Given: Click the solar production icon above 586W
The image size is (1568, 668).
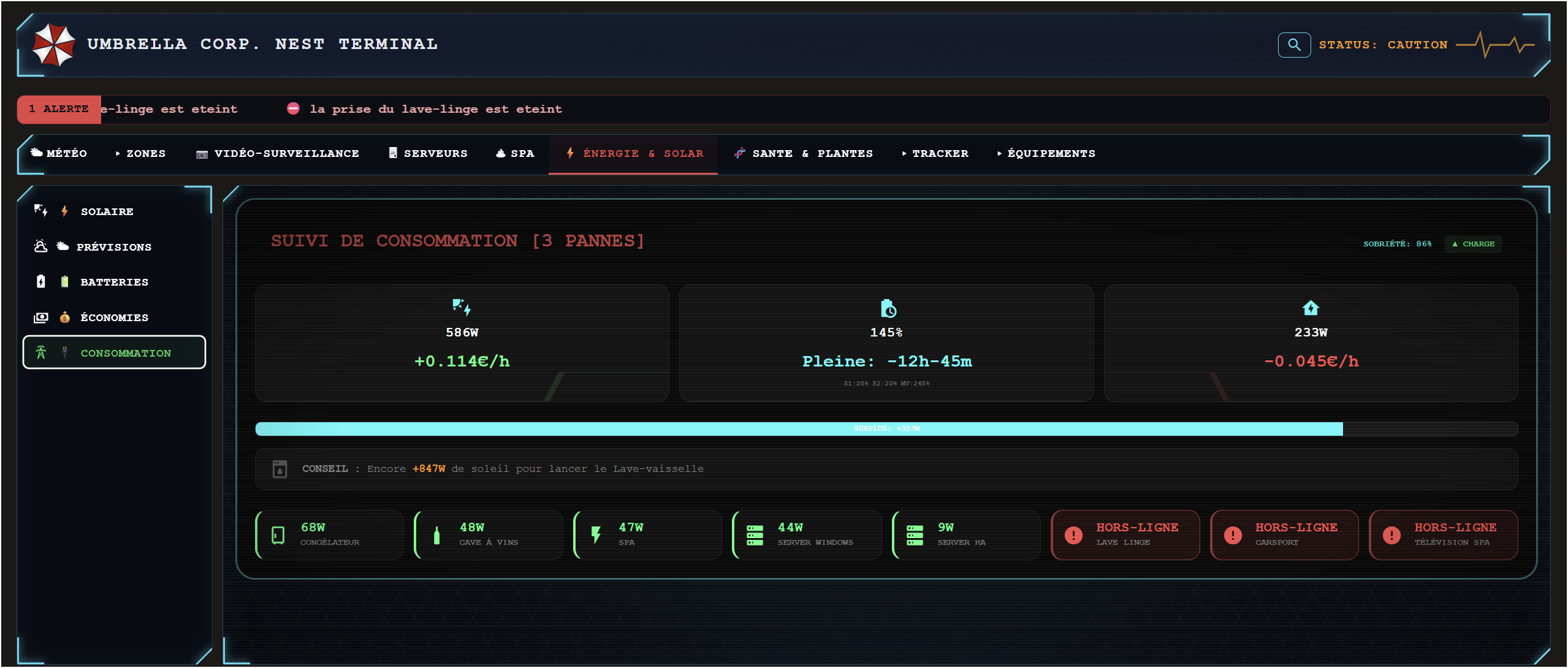Looking at the screenshot, I should click(x=462, y=307).
